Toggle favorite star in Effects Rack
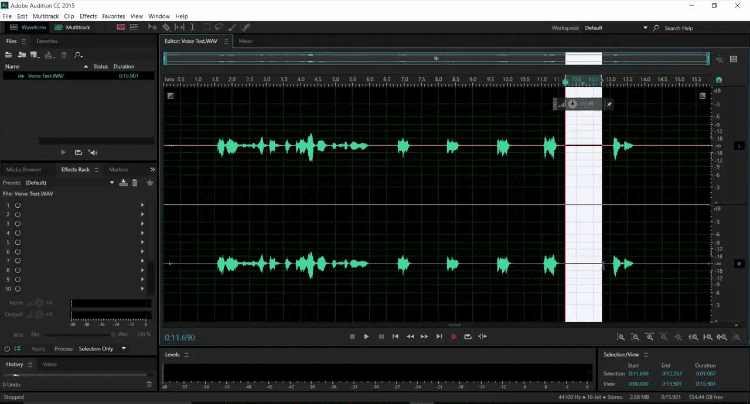 [150, 183]
